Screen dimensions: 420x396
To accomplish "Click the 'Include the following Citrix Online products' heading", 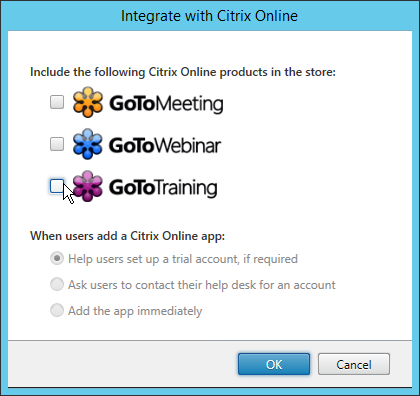I will click(x=183, y=72).
